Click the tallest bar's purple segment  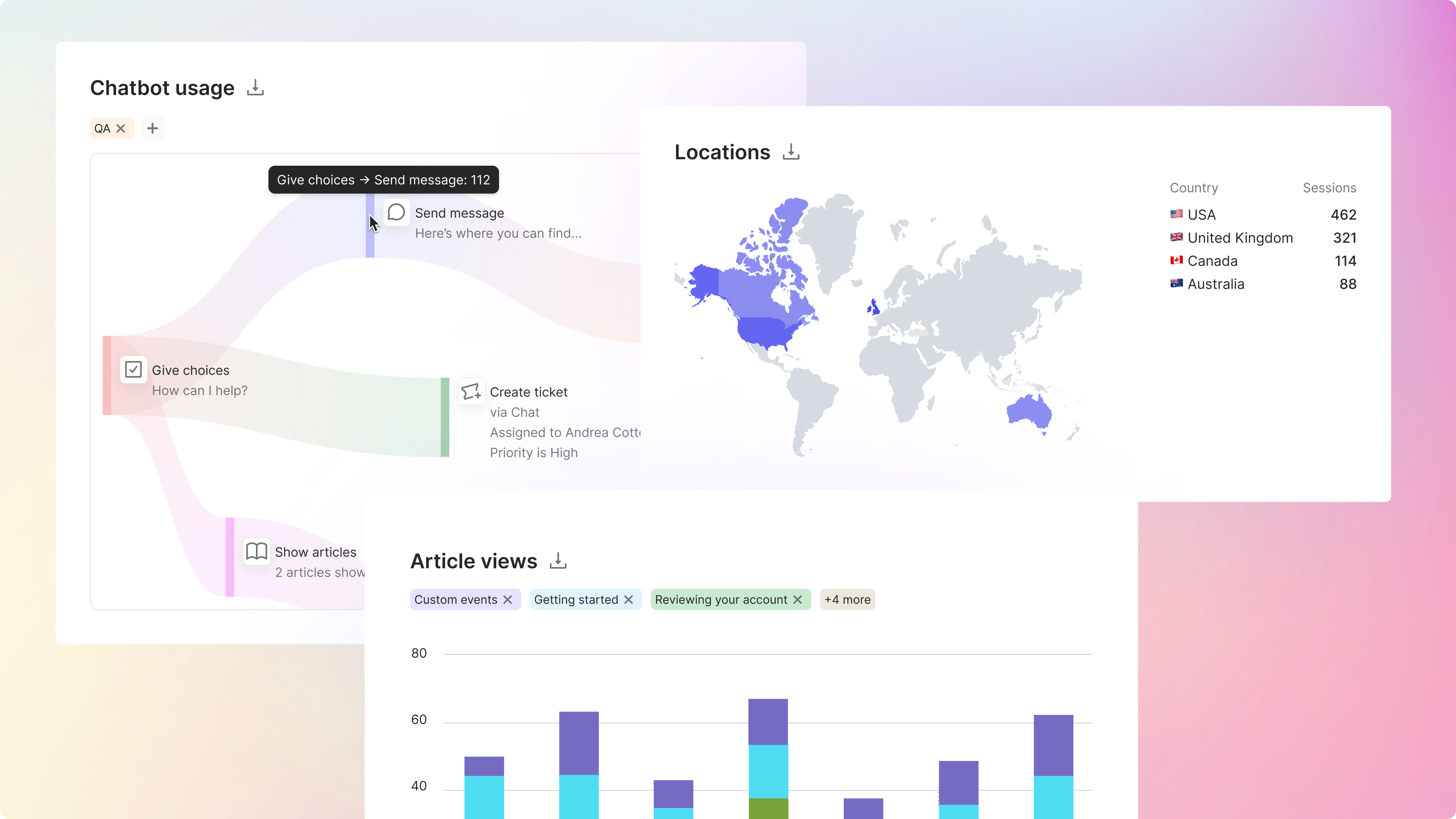[768, 722]
